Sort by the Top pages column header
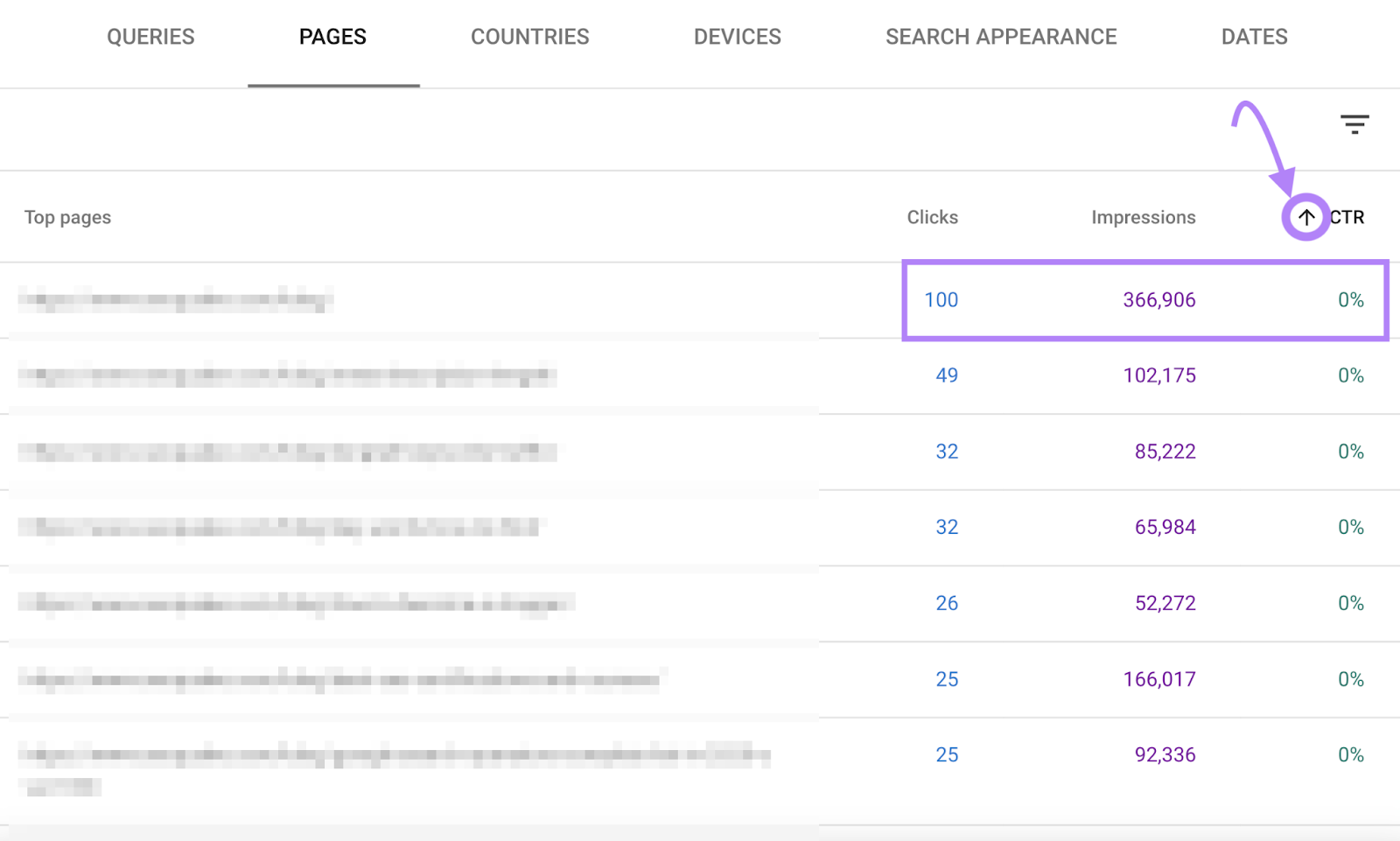The image size is (1400, 841). 67,216
